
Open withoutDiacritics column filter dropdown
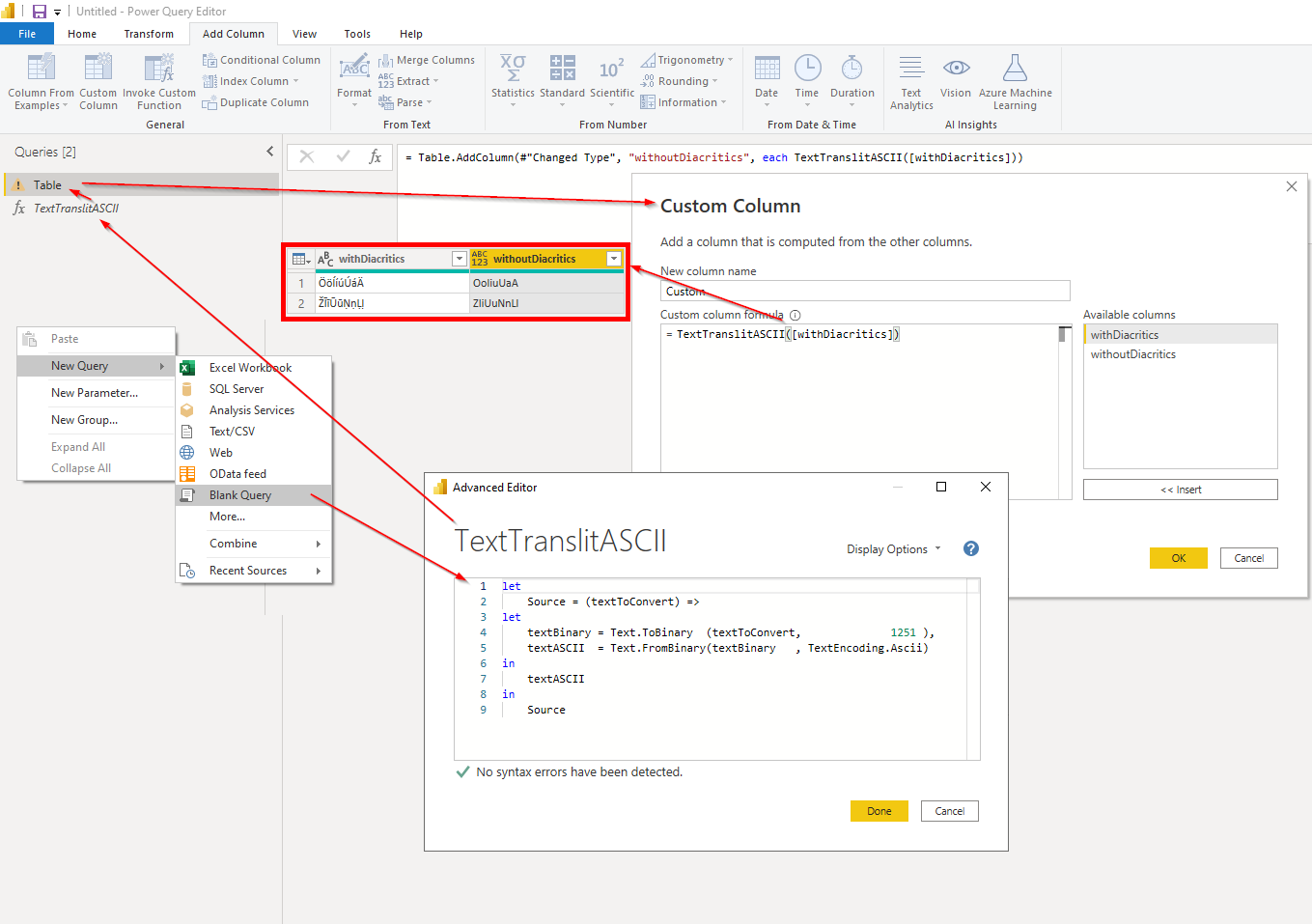[614, 259]
